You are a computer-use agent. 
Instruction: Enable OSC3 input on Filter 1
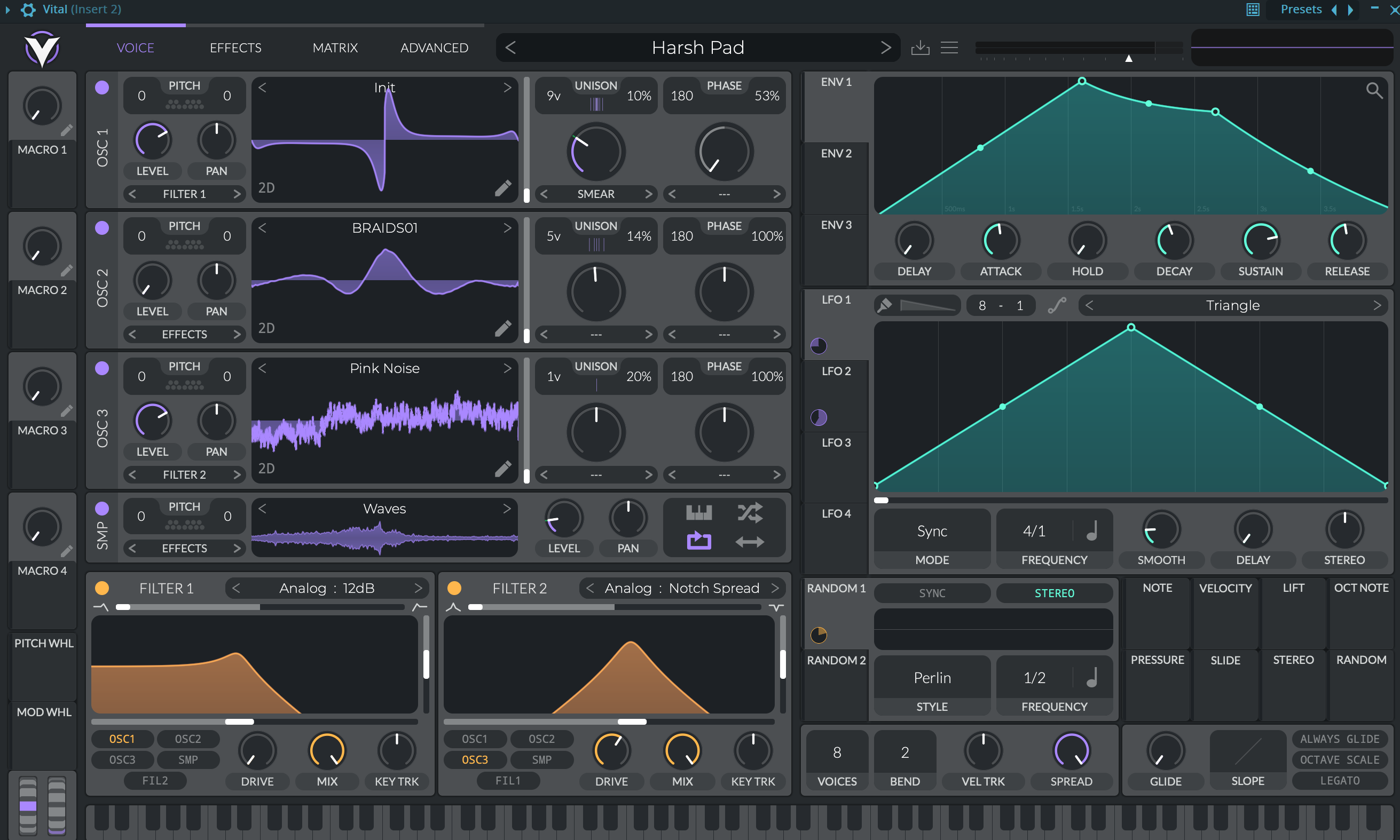[122, 759]
